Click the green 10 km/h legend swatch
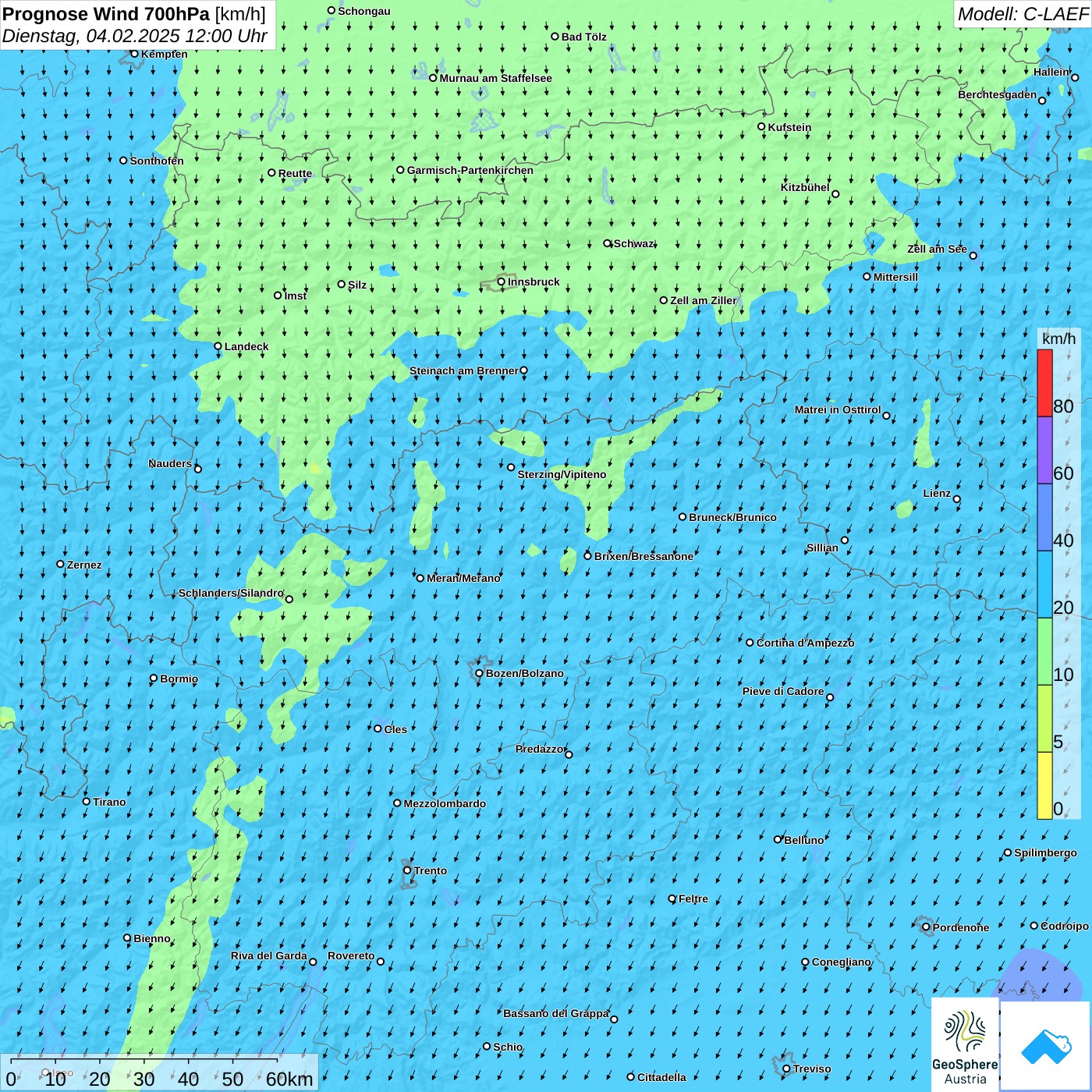 pos(1044,651)
